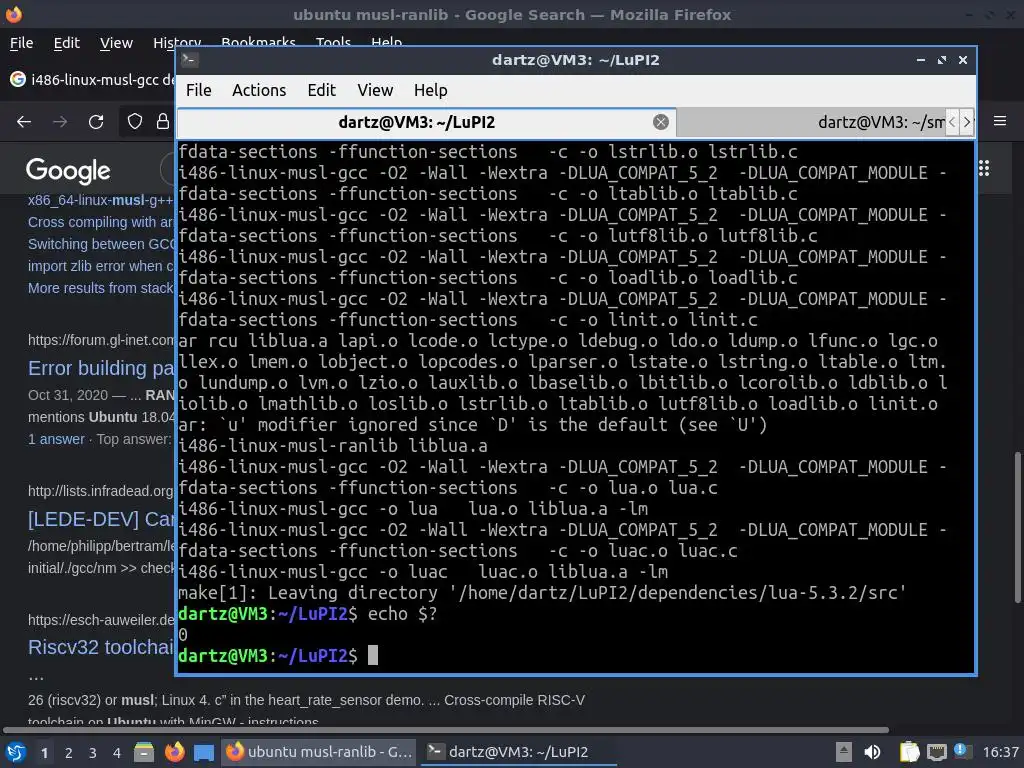Click the Firefox site padlock icon
This screenshot has width=1024, height=768.
point(163,121)
